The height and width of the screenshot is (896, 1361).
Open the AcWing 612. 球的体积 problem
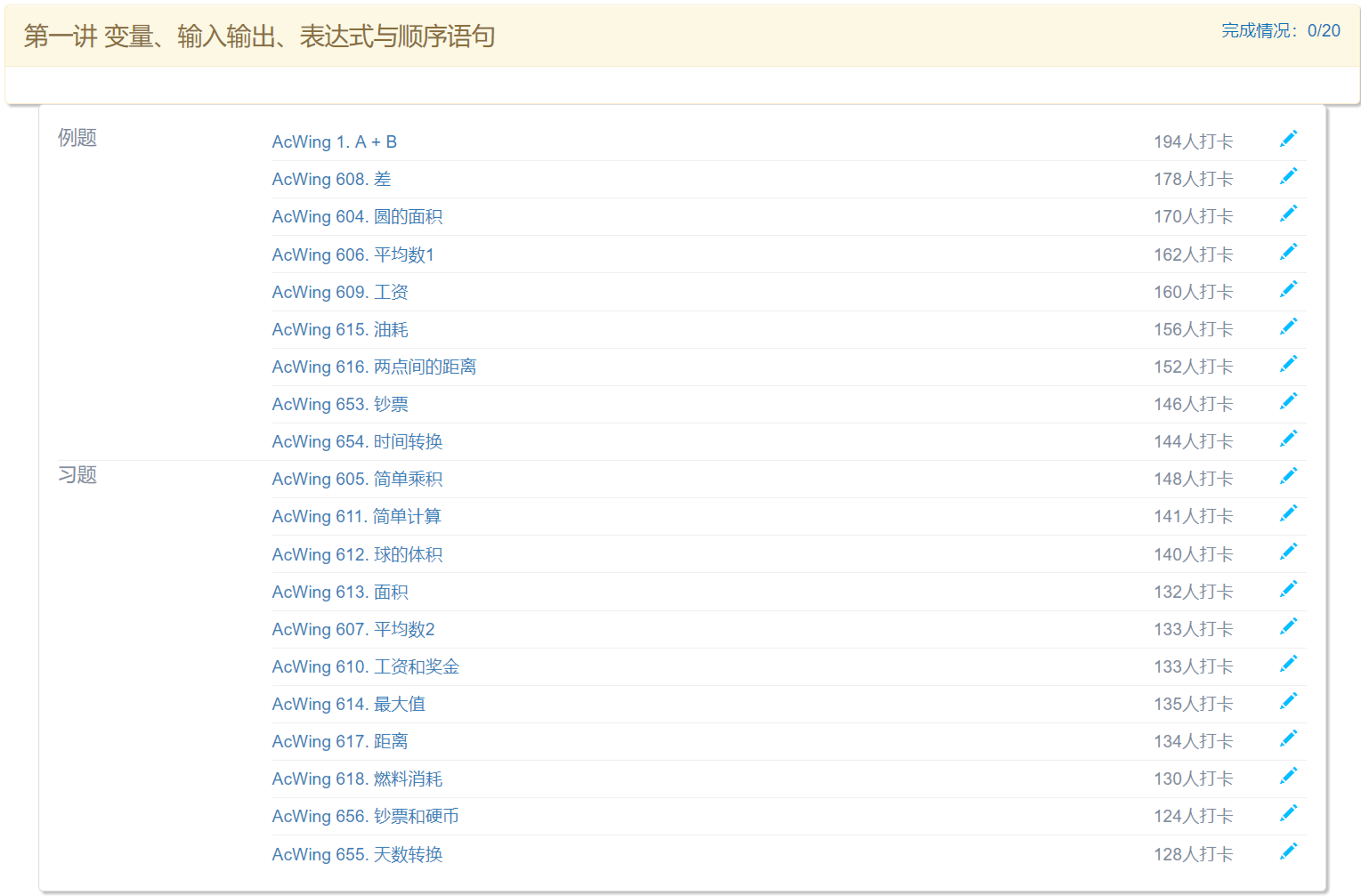click(357, 553)
